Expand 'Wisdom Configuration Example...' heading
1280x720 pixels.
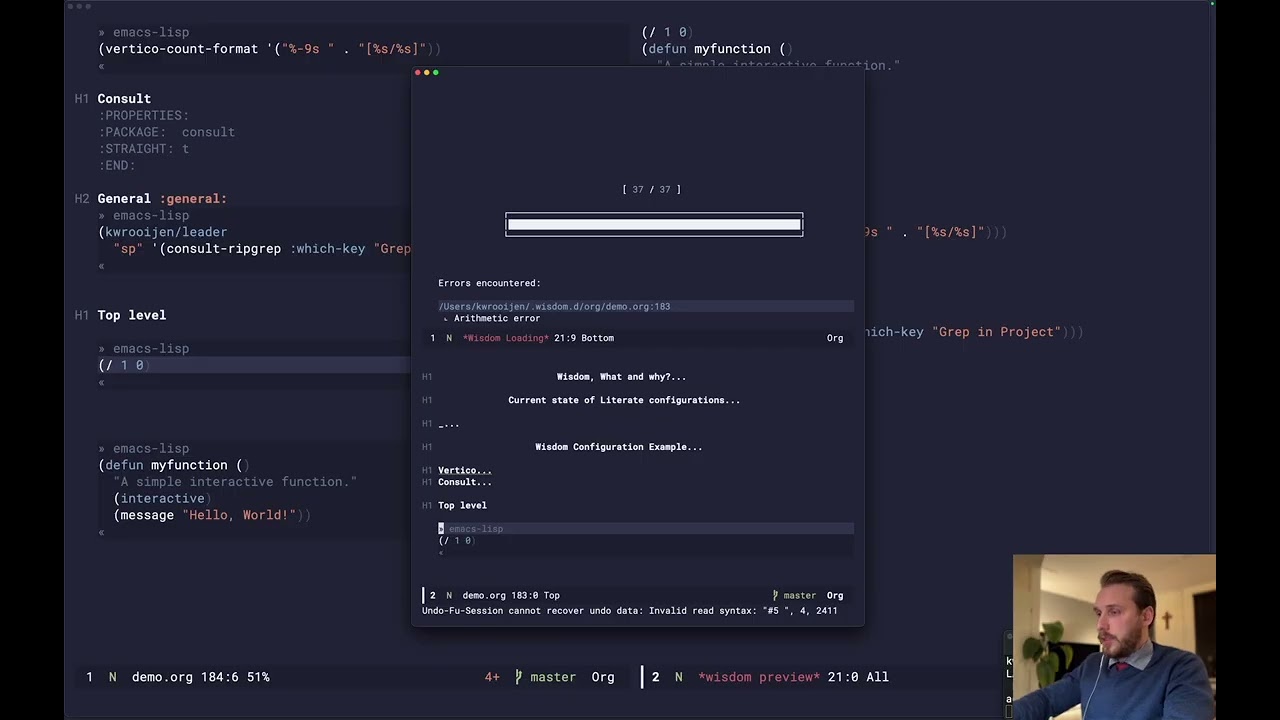click(x=618, y=447)
